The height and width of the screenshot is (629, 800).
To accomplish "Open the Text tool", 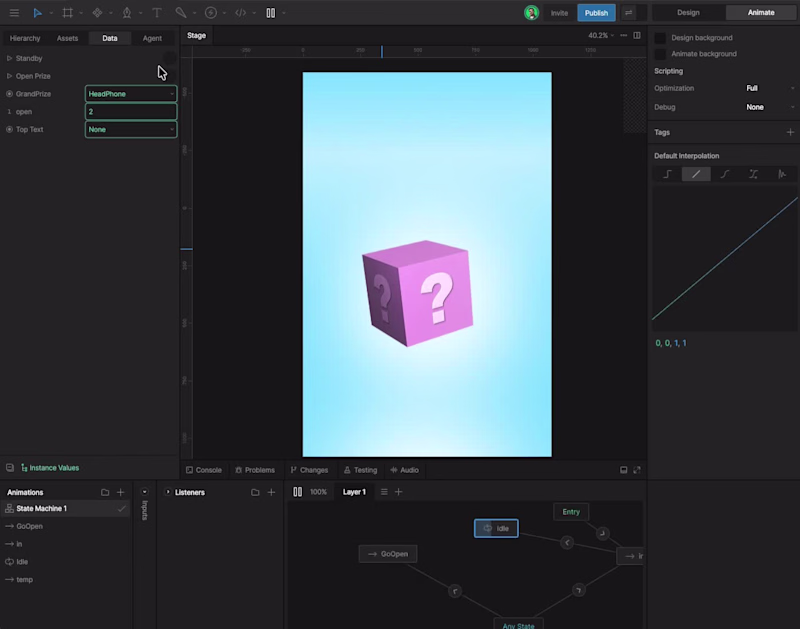I will pos(155,12).
